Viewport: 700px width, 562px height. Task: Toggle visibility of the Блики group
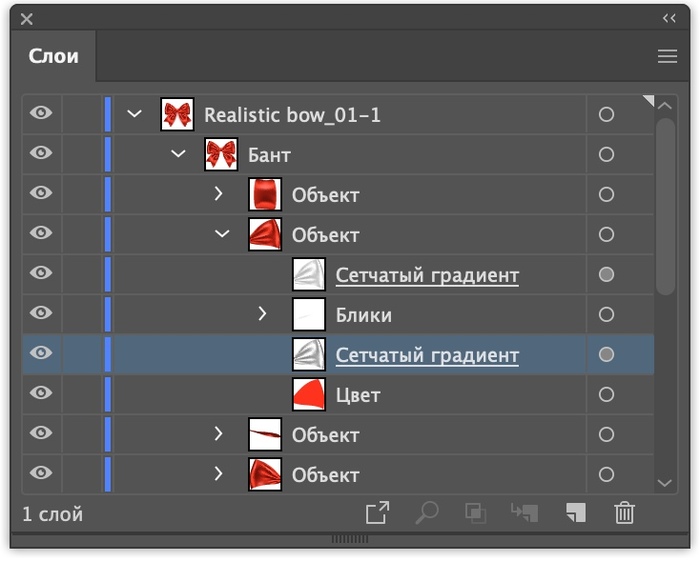[x=41, y=314]
